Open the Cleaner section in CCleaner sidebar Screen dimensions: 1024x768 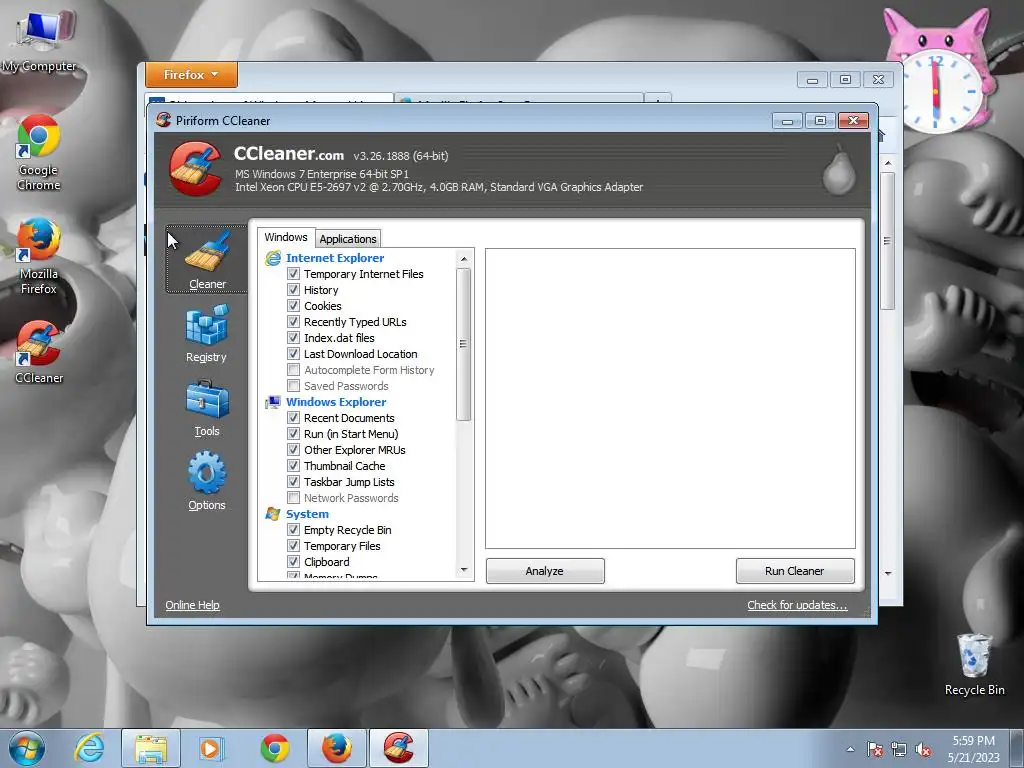[x=207, y=259]
